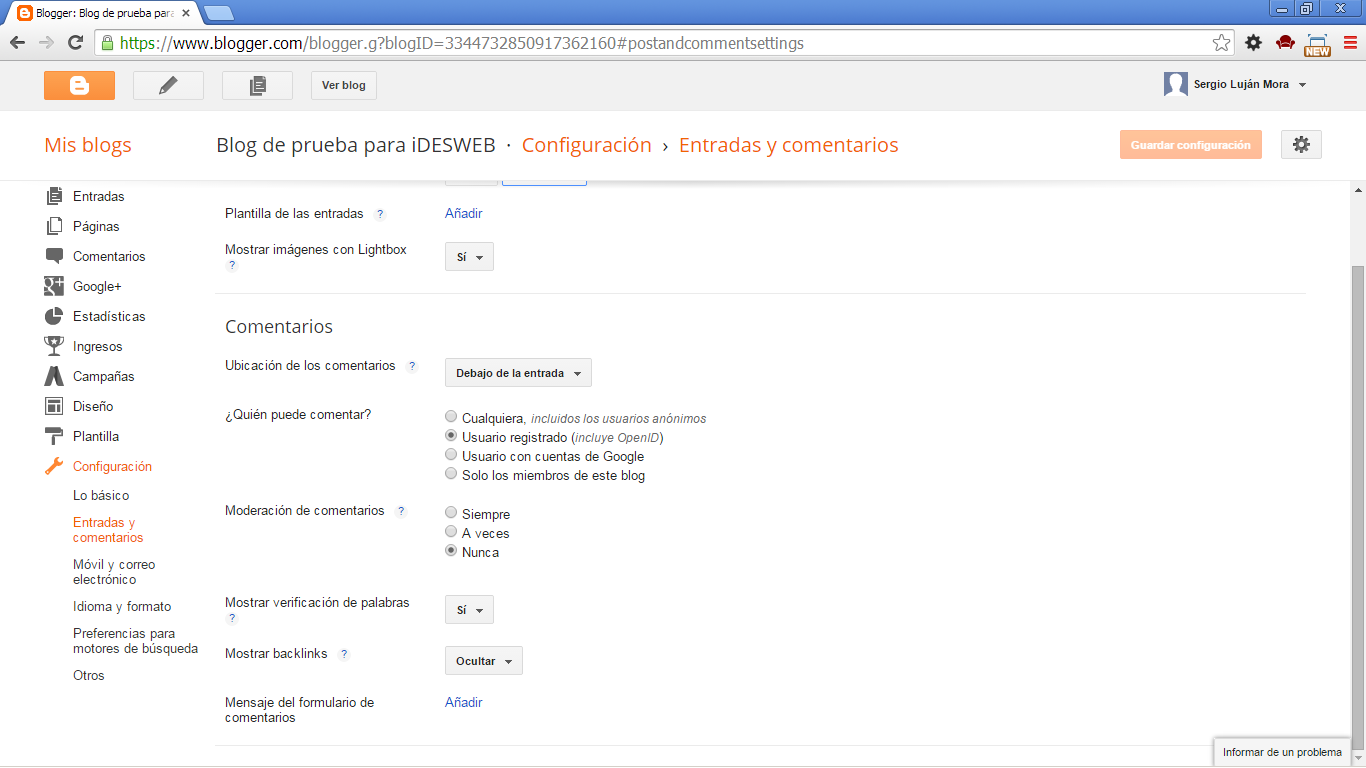Click the page vertical scrollbar
The image size is (1366, 768).
pyautogui.click(x=1358, y=505)
